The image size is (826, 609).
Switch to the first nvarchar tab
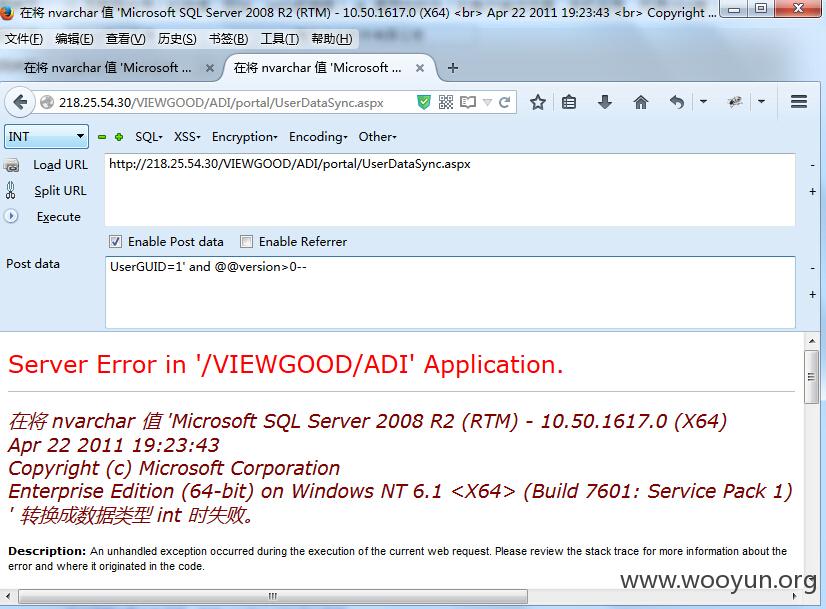(108, 68)
